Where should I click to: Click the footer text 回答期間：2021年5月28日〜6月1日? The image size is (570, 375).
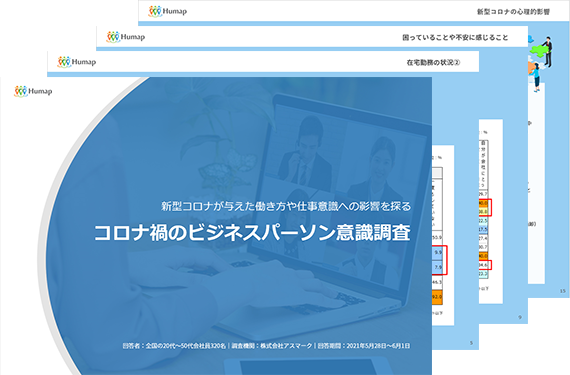[364, 346]
